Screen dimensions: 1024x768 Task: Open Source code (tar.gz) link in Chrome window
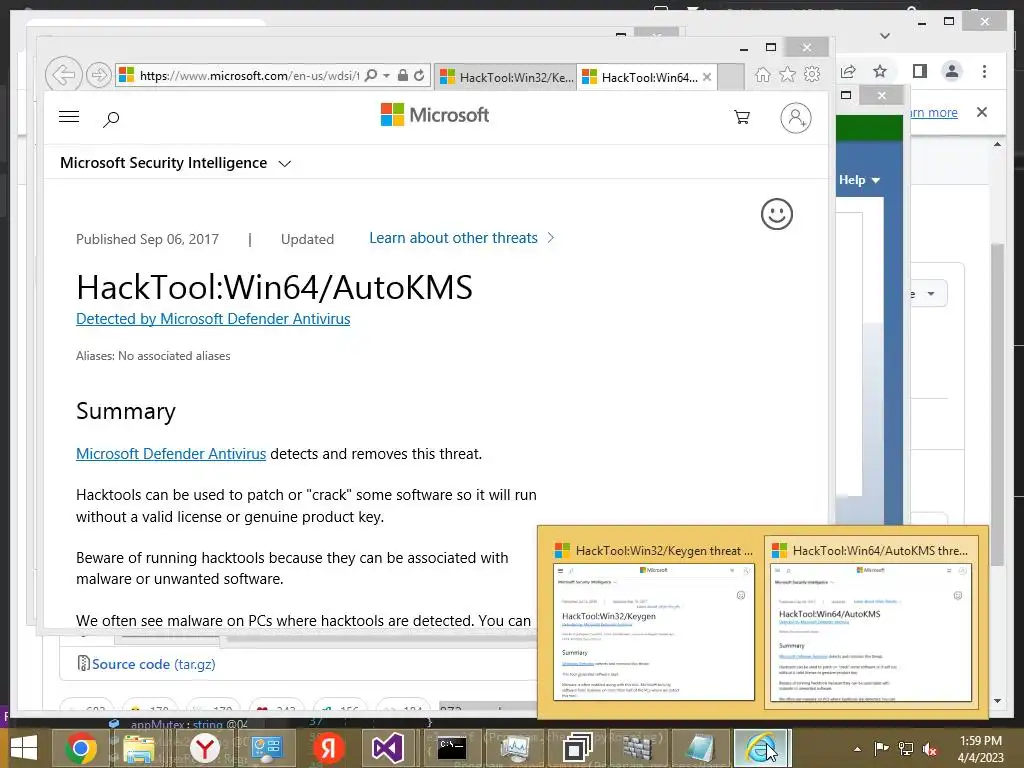click(153, 664)
